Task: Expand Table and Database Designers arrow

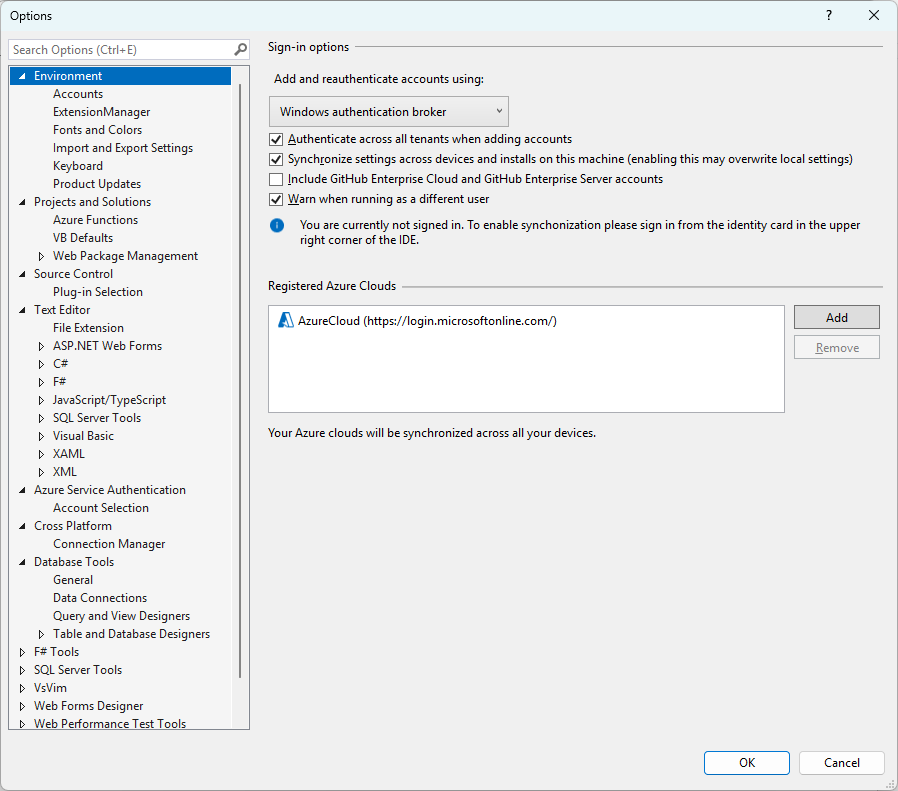Action: (x=41, y=634)
